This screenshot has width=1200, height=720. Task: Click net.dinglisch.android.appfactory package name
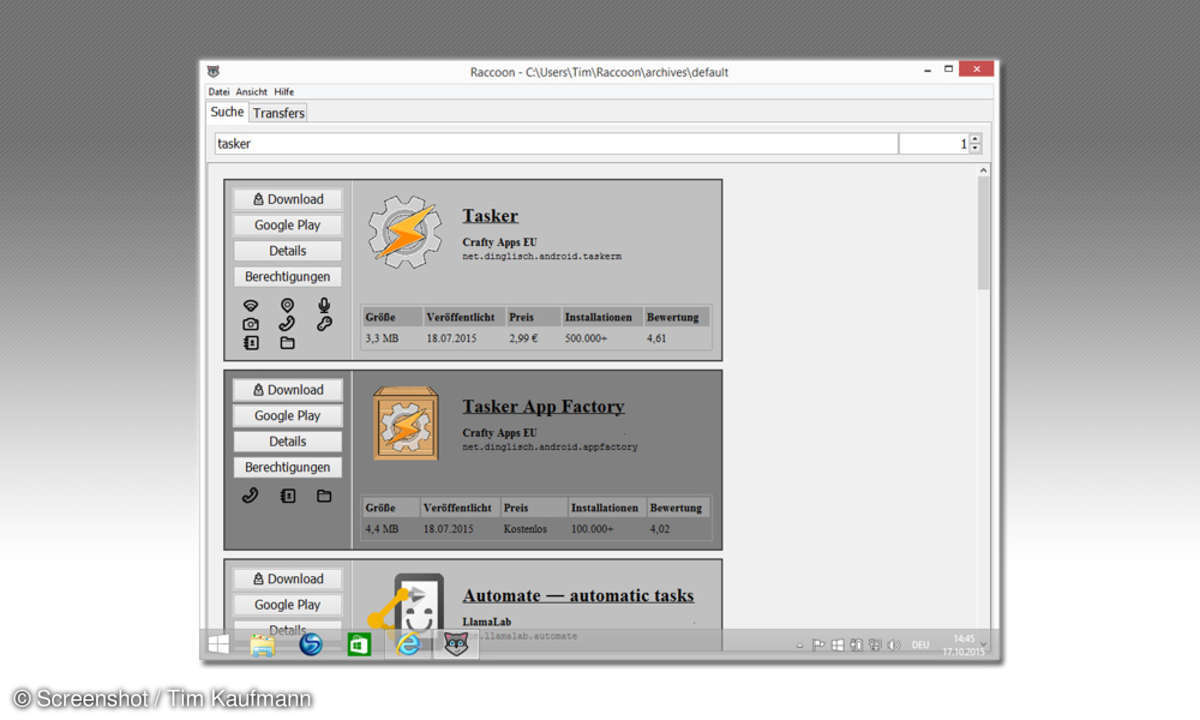click(x=550, y=448)
